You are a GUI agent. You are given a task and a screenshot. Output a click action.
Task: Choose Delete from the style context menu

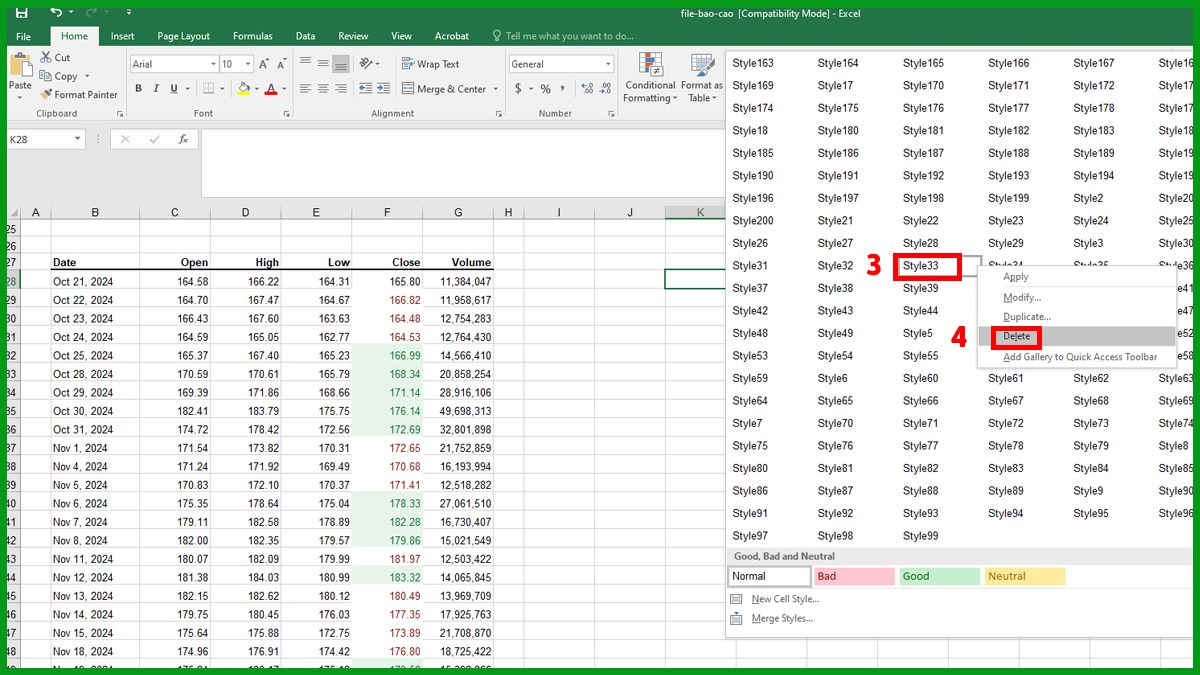click(x=1015, y=337)
